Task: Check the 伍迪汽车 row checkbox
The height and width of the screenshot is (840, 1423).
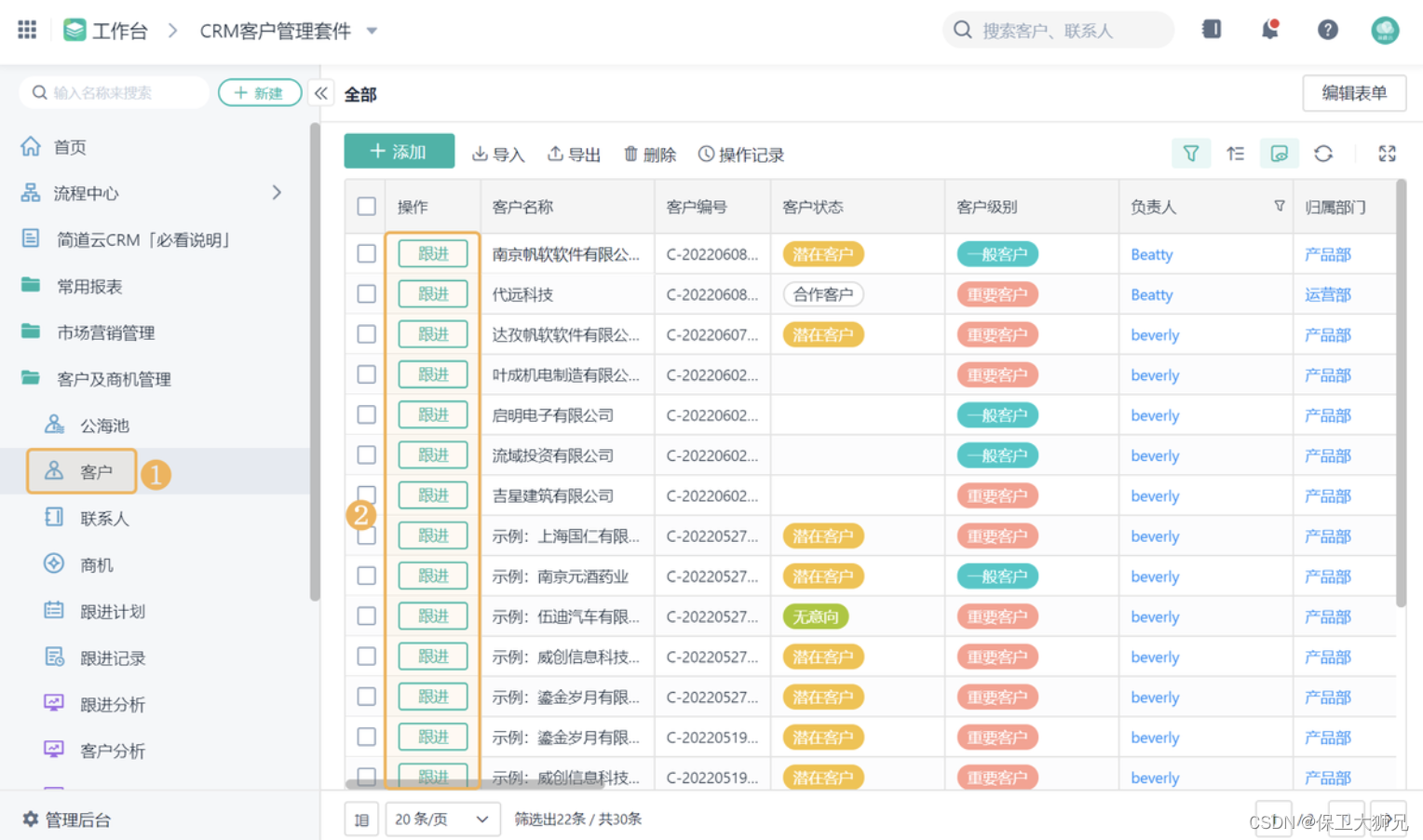Action: (367, 616)
